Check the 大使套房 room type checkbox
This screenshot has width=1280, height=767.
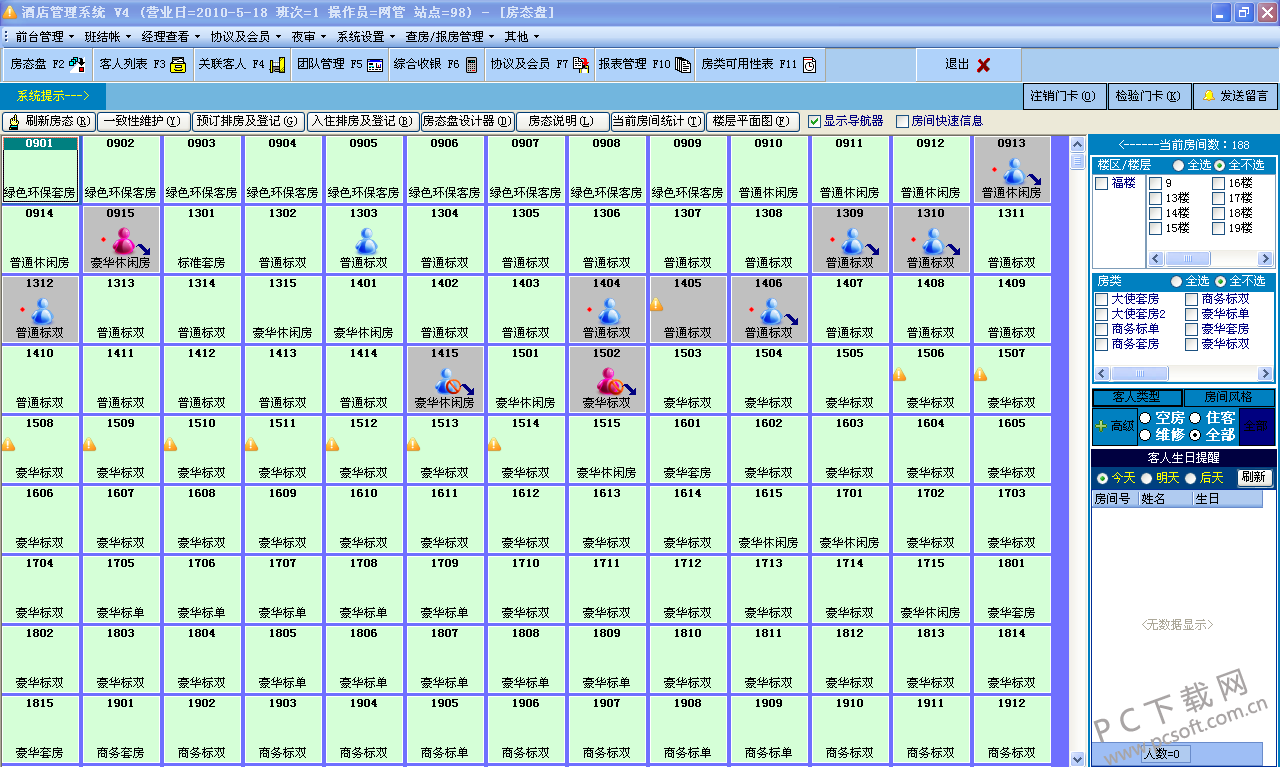pyautogui.click(x=1102, y=299)
